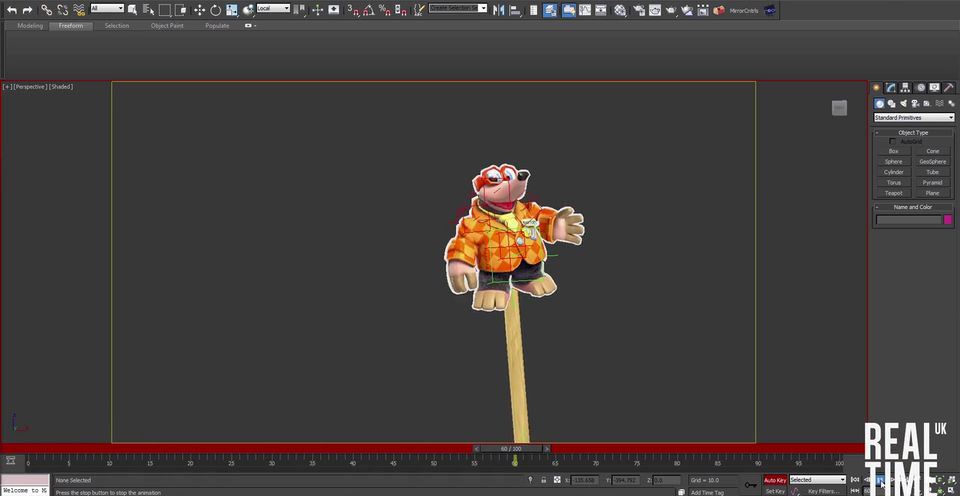Open the Motion command panel tab
Viewport: 960px width, 496px height.
(920, 88)
